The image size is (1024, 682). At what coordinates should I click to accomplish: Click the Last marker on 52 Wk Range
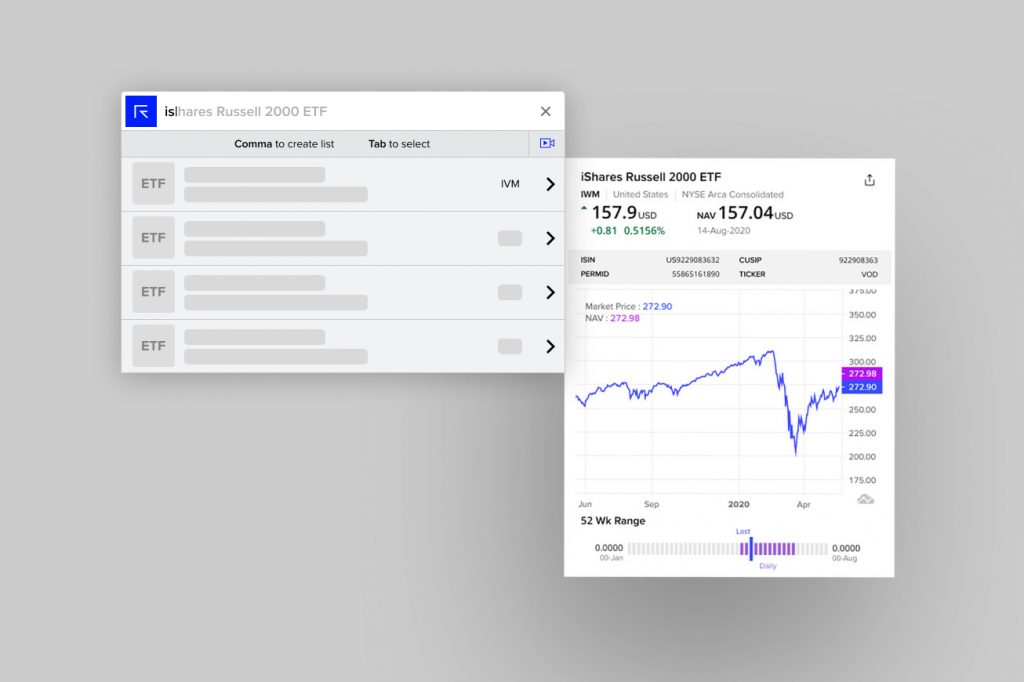tap(751, 547)
